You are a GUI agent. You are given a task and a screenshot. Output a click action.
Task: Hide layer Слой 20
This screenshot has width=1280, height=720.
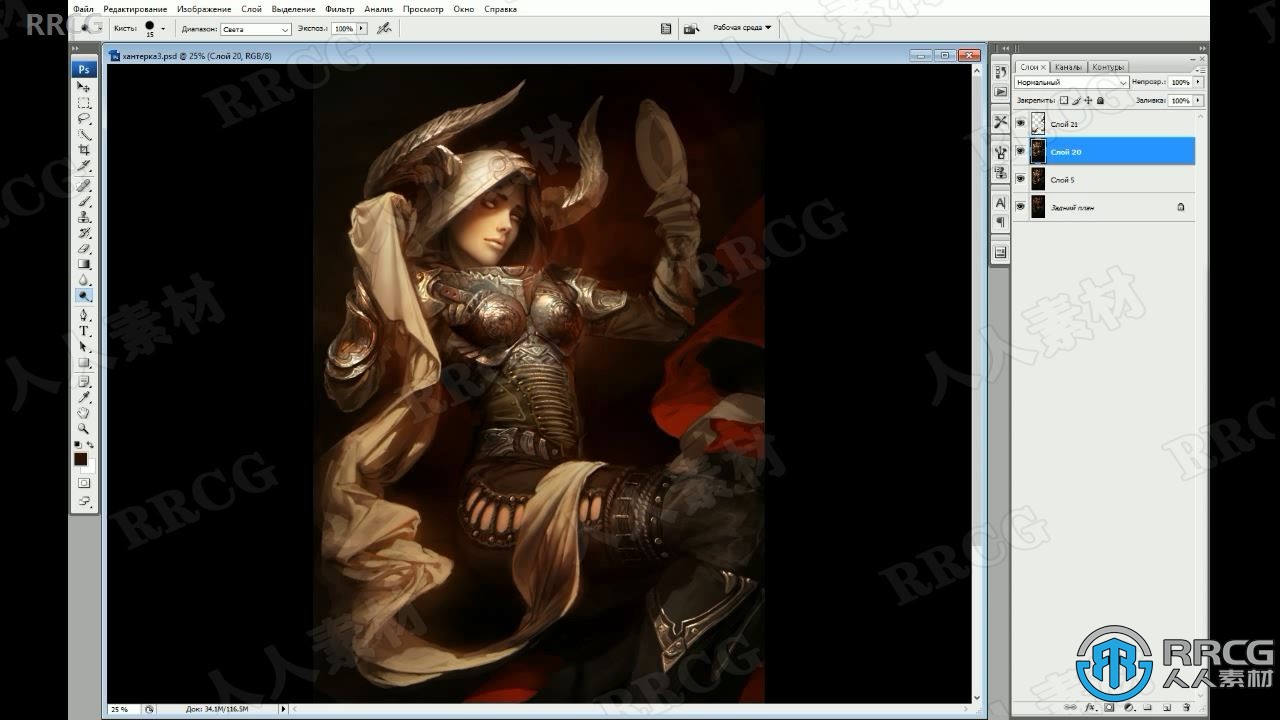(x=1020, y=152)
